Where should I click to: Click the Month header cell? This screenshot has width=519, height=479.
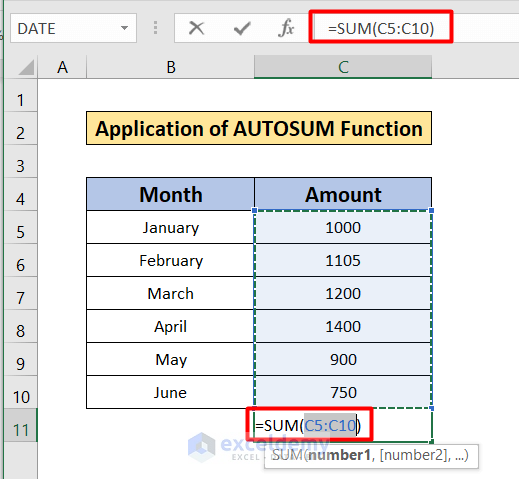coord(170,194)
